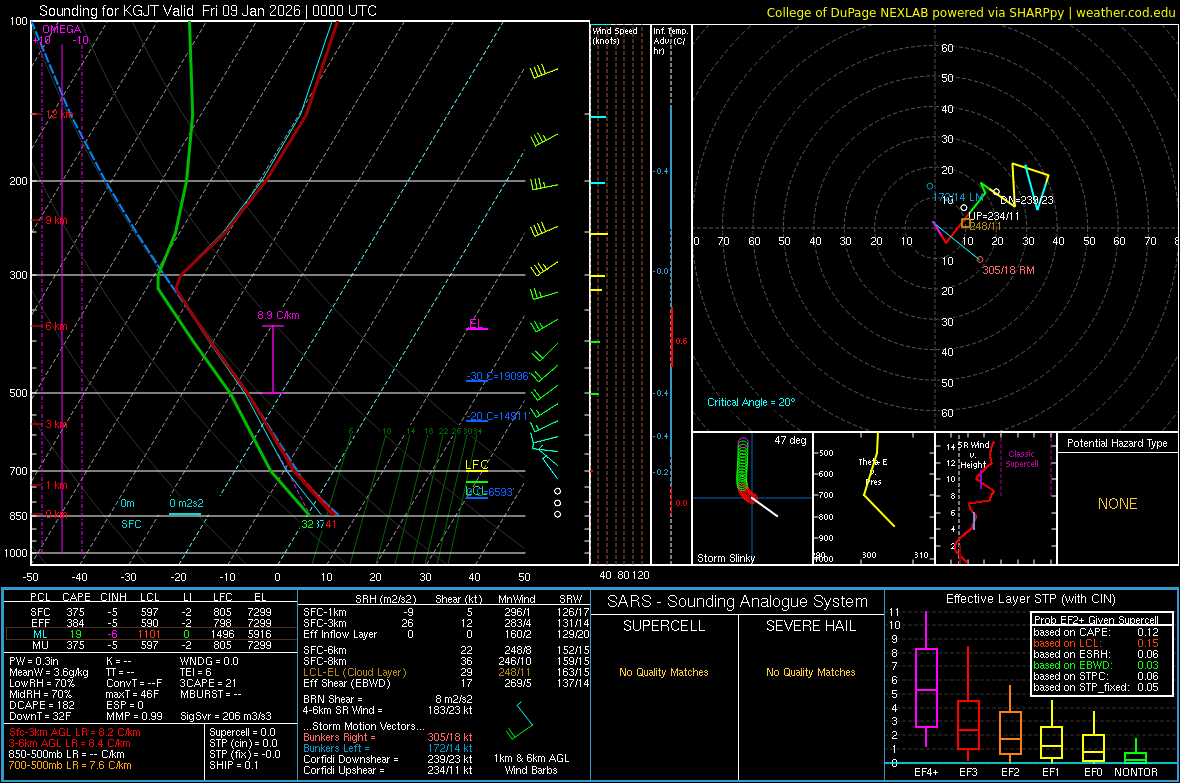This screenshot has height=783, width=1180.
Task: Click the MeanW = 3.6g/kg value
Action: (x=48, y=672)
